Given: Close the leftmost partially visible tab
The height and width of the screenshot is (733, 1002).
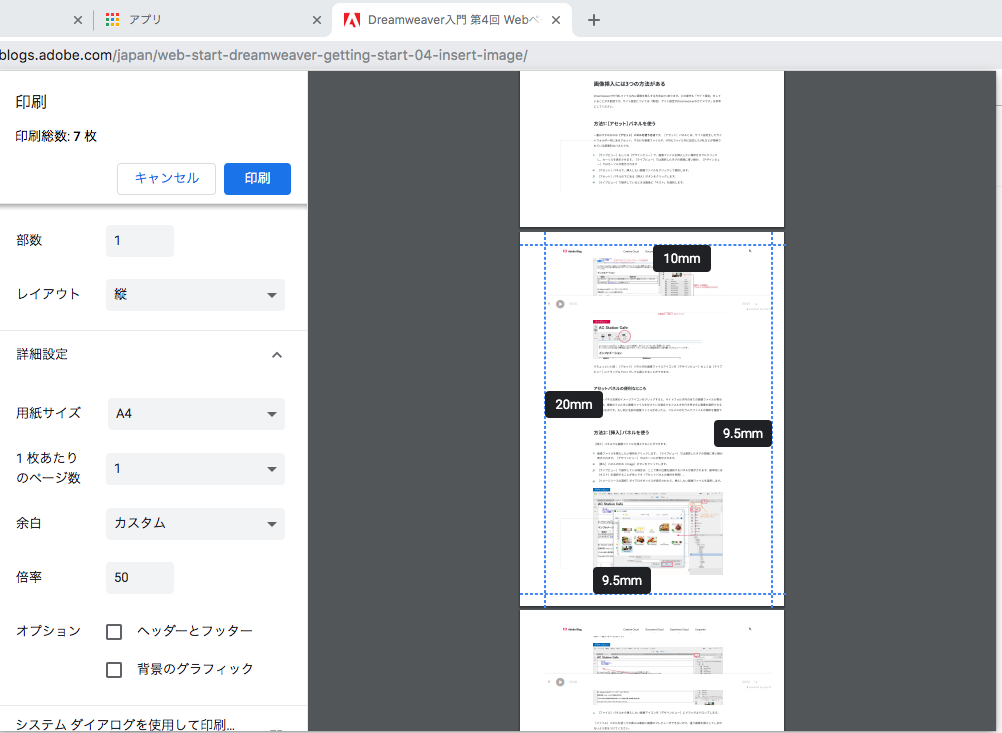Looking at the screenshot, I should pos(77,20).
